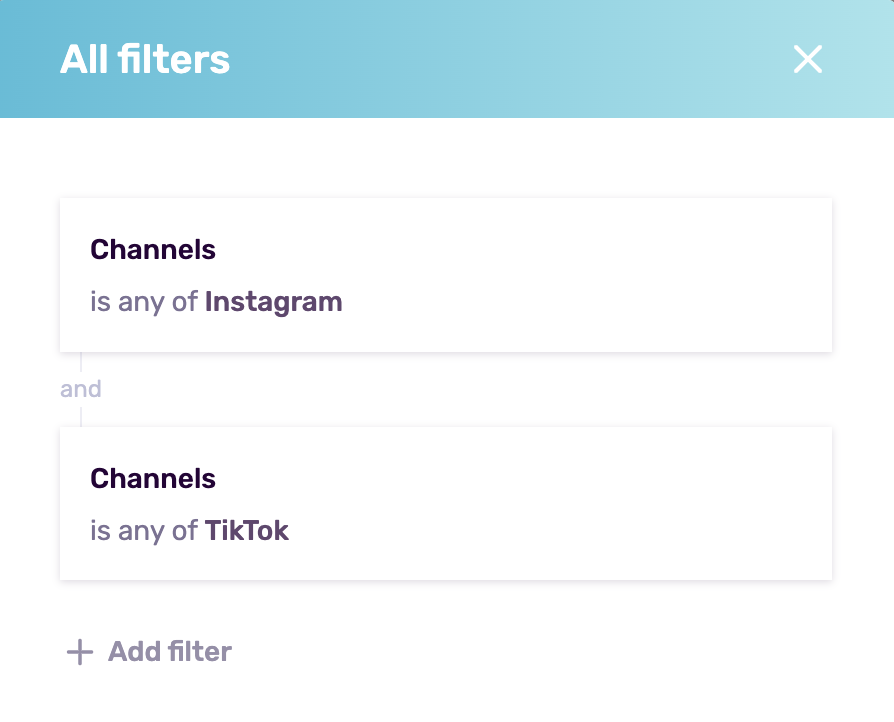Click the All filters title

click(x=145, y=59)
